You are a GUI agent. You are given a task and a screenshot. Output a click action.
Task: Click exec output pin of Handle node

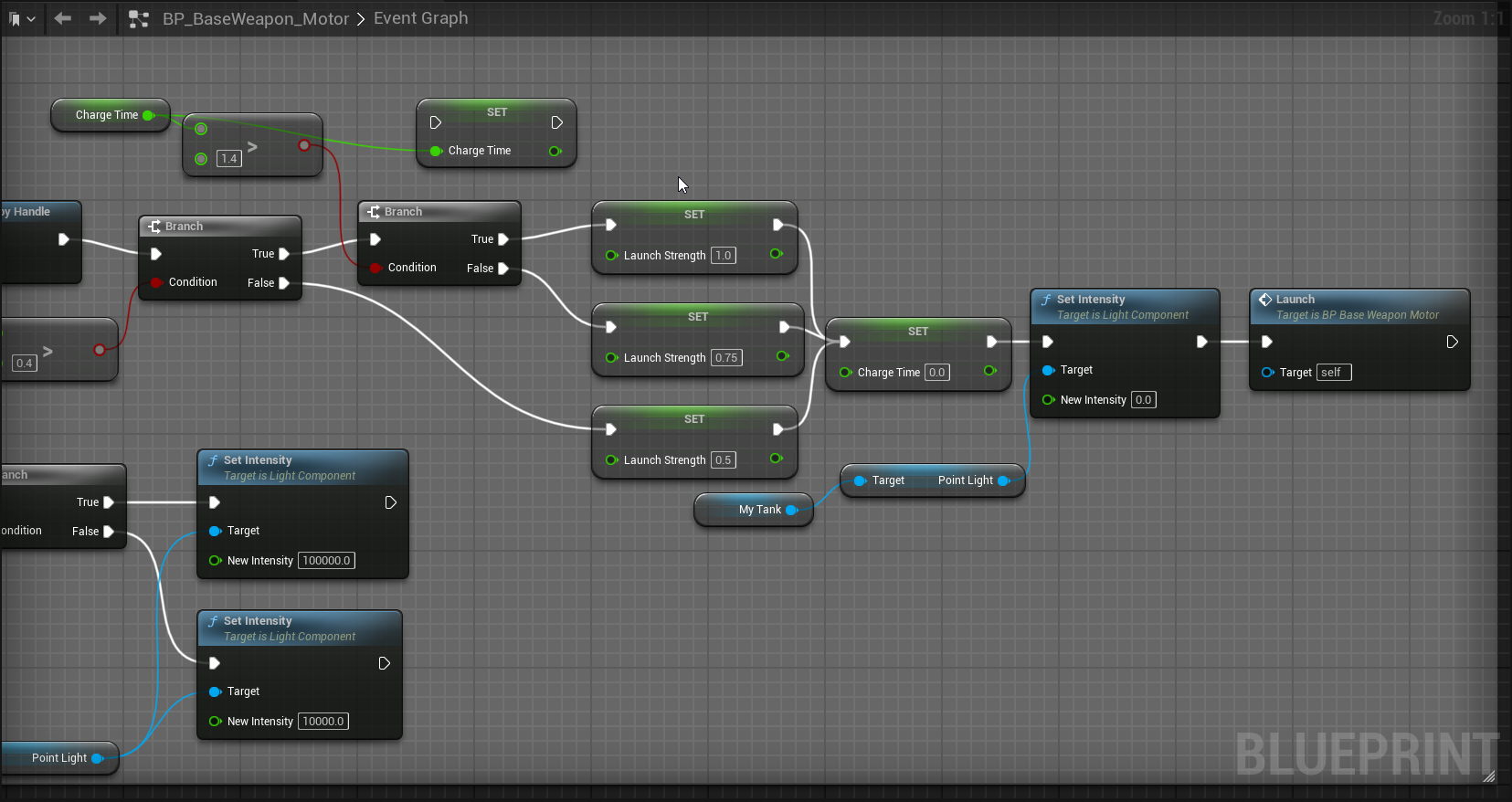pyautogui.click(x=63, y=239)
